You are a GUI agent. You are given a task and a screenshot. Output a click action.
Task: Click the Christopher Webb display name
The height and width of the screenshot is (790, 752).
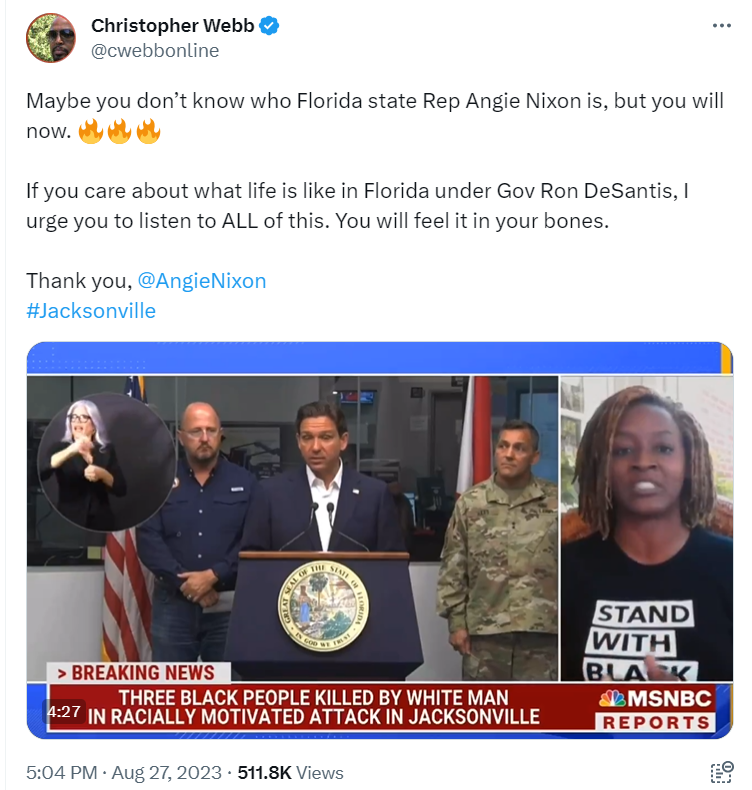pos(172,25)
